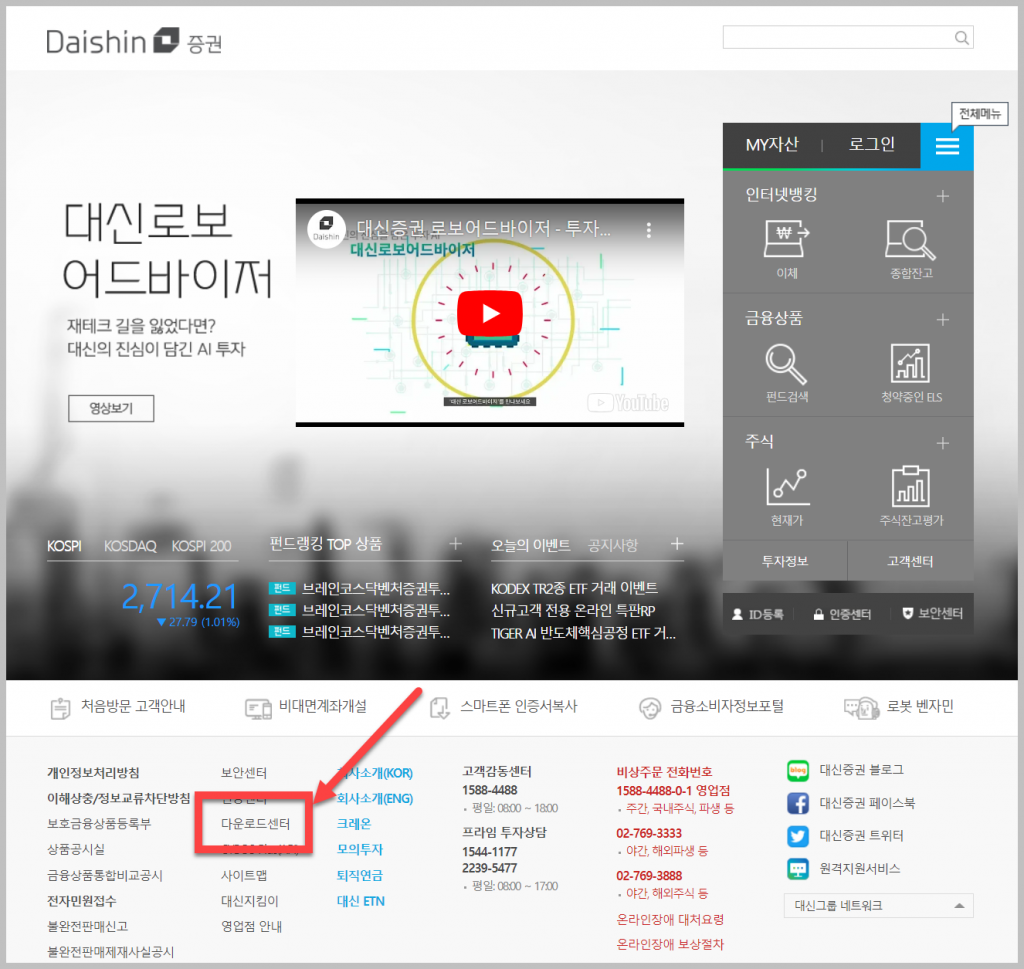Expand 오늘의 이벤트 plus button
The image size is (1024, 969).
point(677,544)
